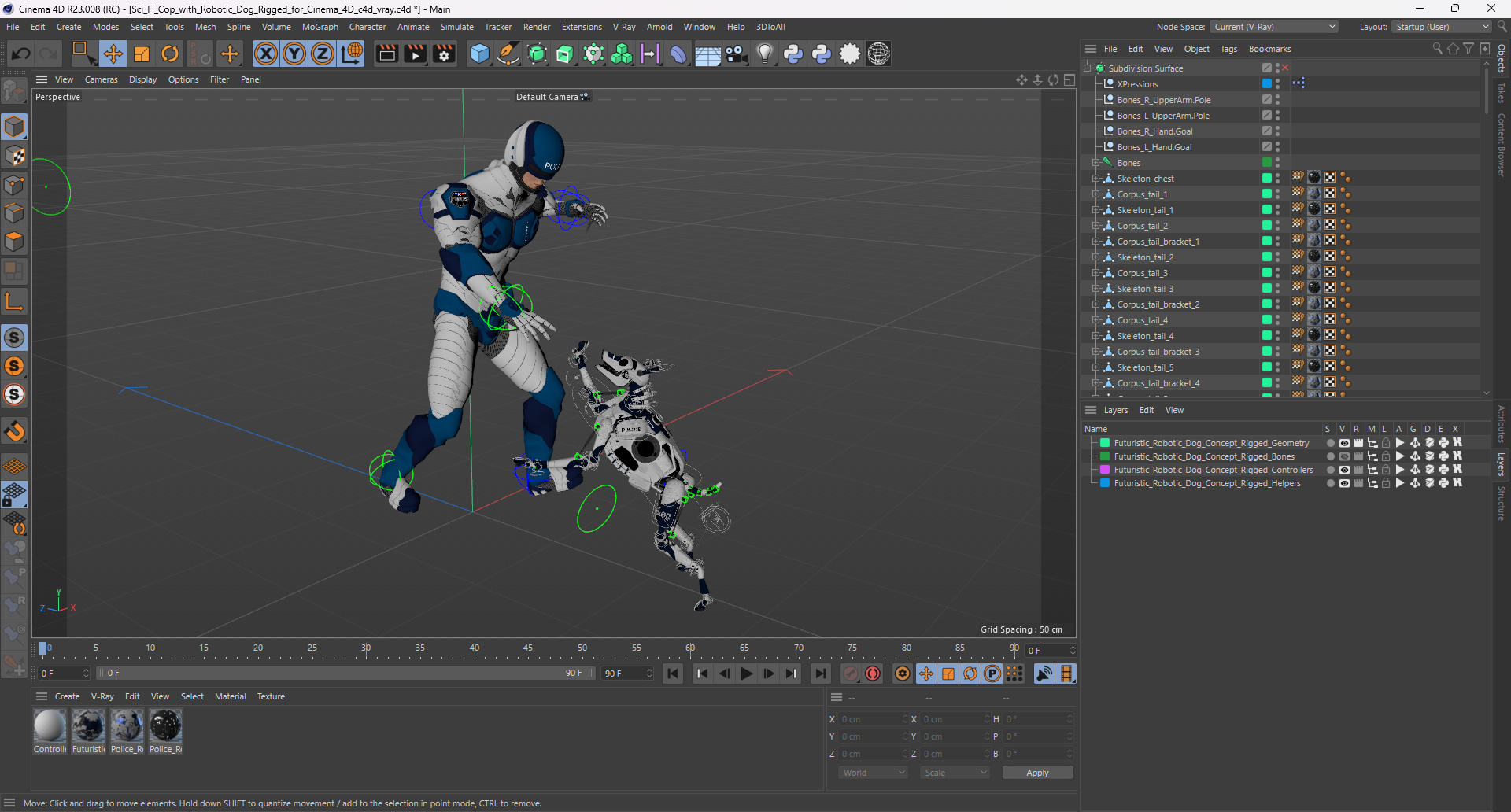This screenshot has width=1511, height=812.
Task: Open the viewport Cameras menu
Action: pos(102,79)
